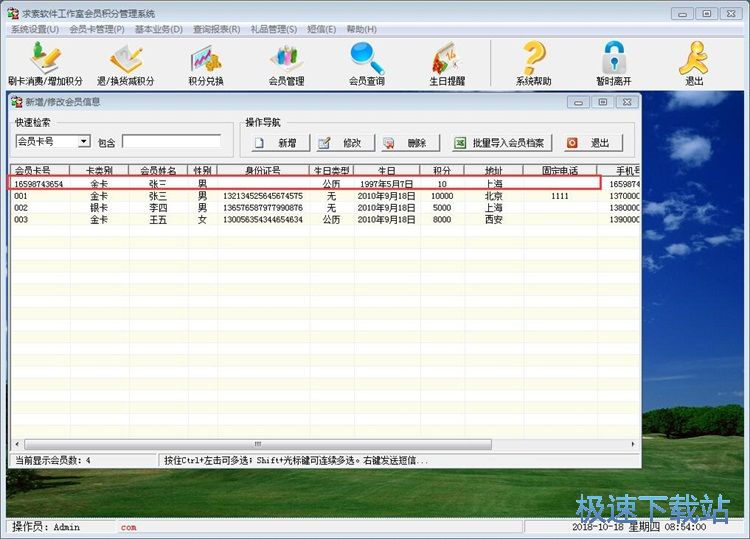This screenshot has width=750, height=539.
Task: Open the 礼品管理(S) menu
Action: pyautogui.click(x=274, y=29)
